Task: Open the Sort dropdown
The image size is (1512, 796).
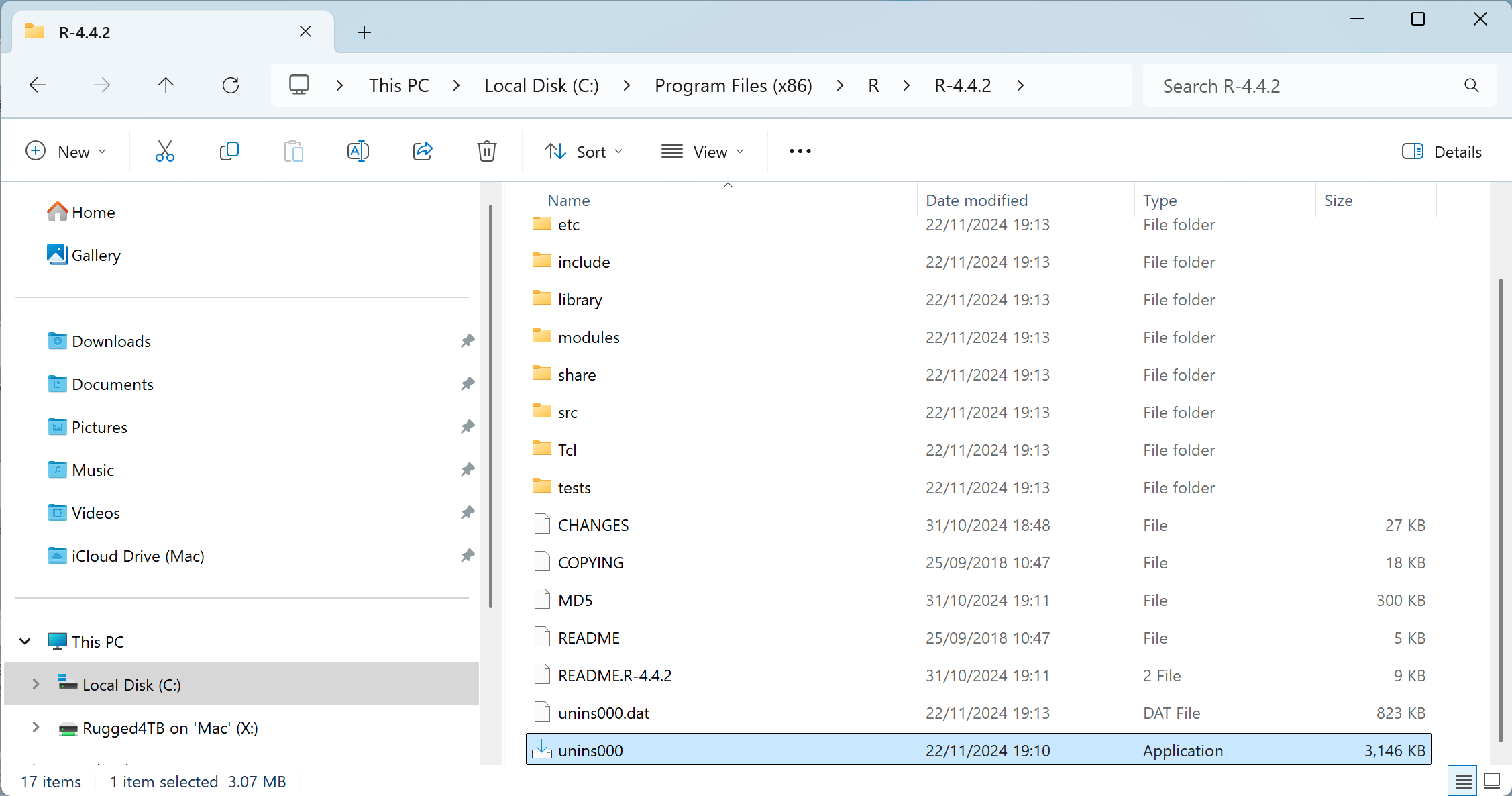Action: (x=584, y=152)
